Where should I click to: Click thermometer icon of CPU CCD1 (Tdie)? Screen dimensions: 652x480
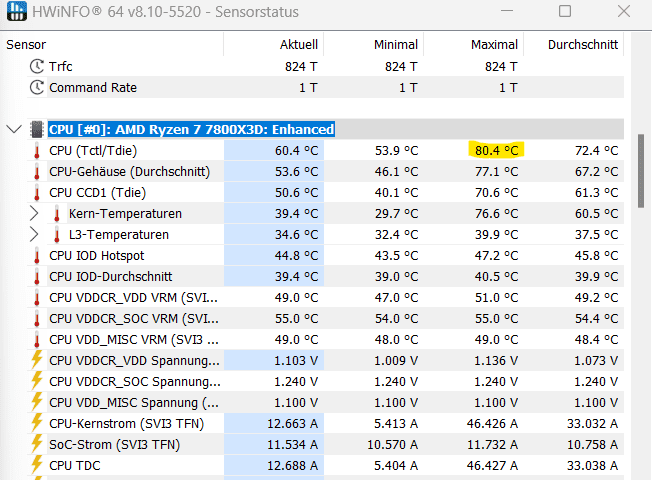tap(37, 193)
